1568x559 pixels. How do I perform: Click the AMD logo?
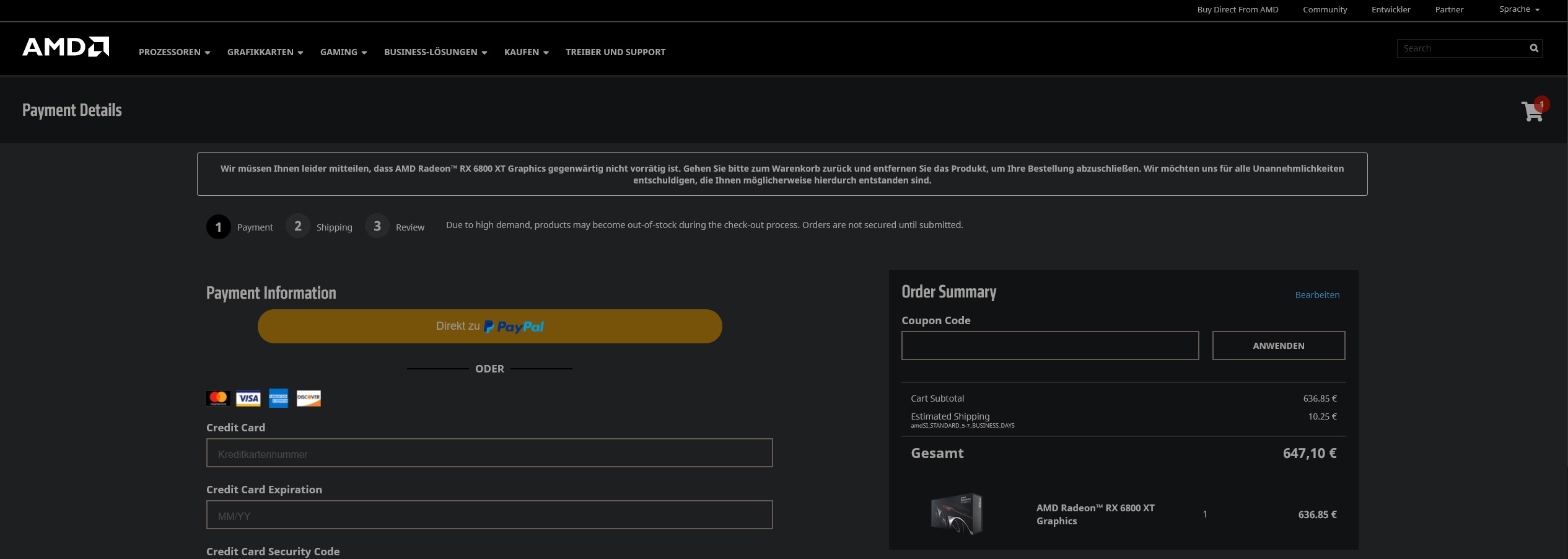click(x=66, y=46)
